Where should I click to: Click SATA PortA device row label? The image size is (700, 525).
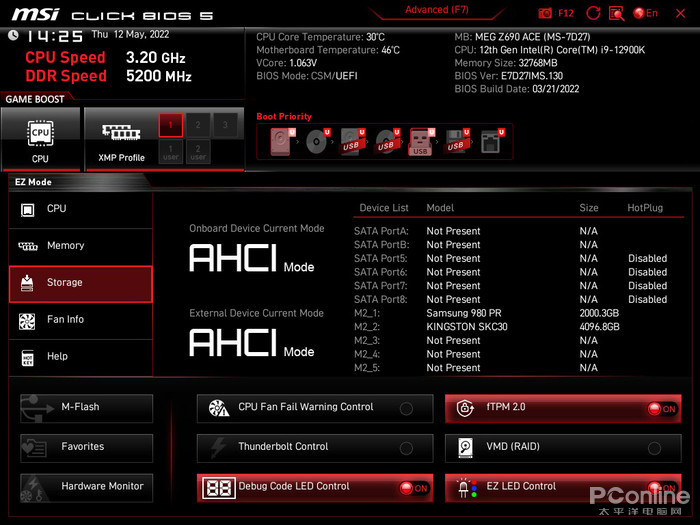coord(381,231)
